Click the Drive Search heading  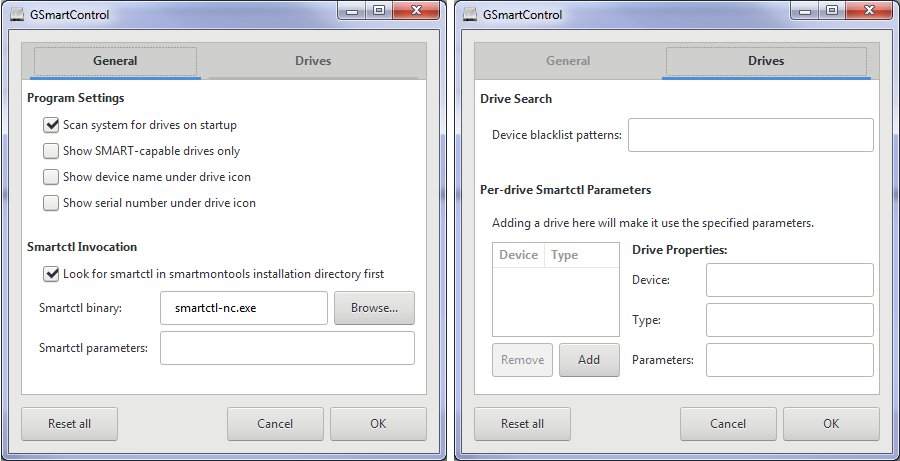click(x=516, y=99)
